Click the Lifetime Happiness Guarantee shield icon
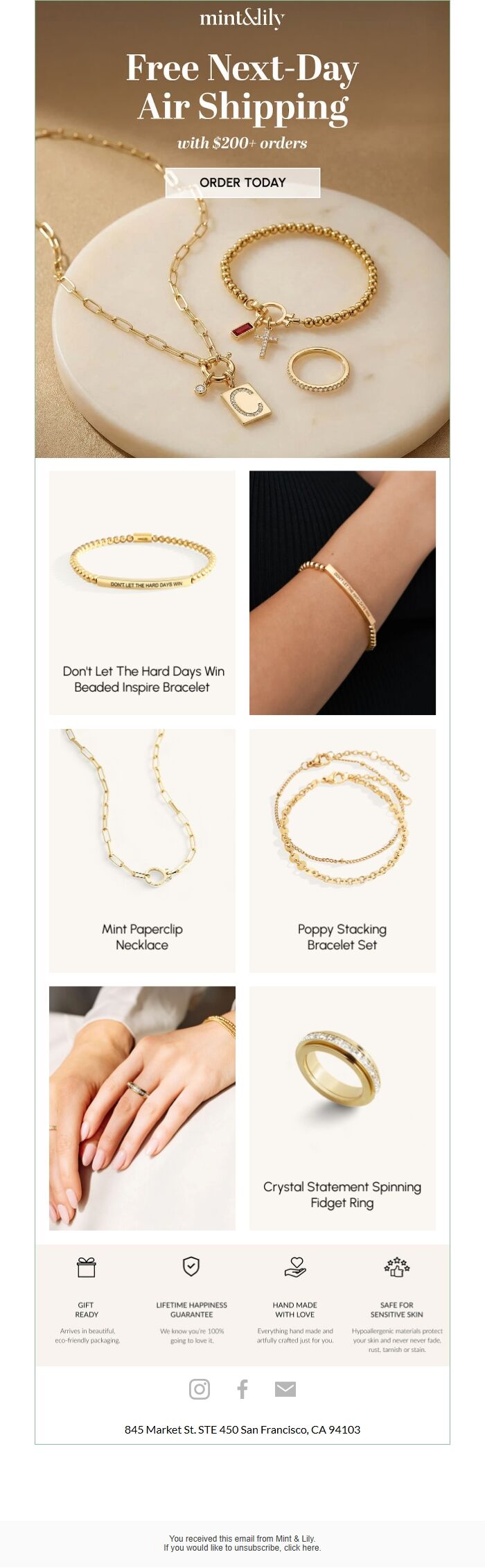The width and height of the screenshot is (485, 1568). point(191,1266)
